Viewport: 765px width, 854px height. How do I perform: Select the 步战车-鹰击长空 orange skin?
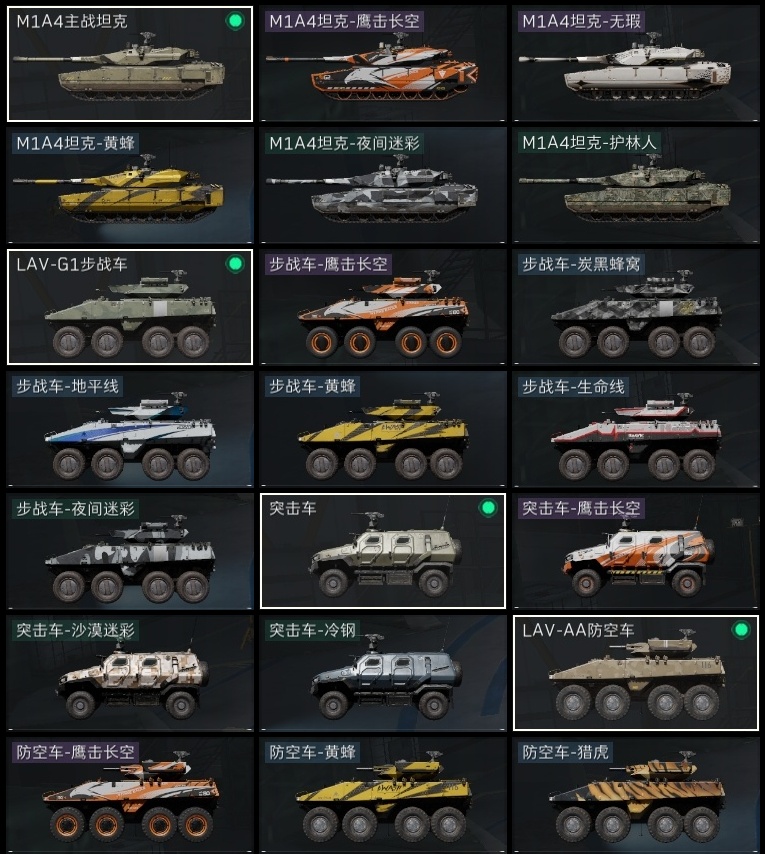coord(383,307)
